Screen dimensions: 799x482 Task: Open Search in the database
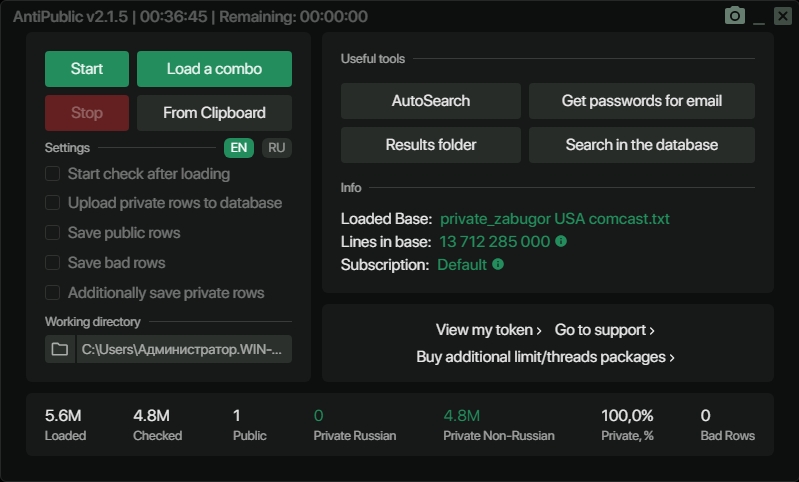(x=642, y=145)
